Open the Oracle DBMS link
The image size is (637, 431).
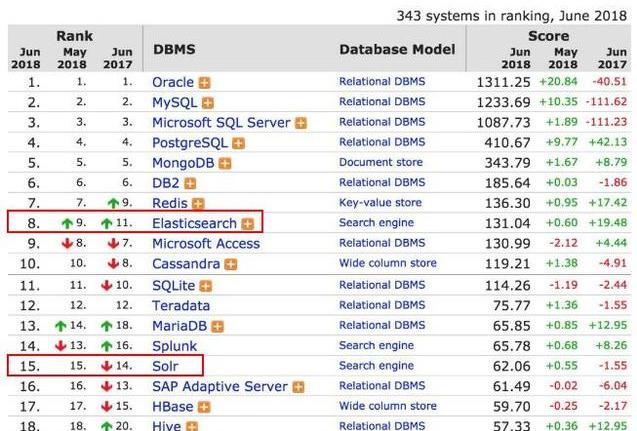(x=173, y=82)
